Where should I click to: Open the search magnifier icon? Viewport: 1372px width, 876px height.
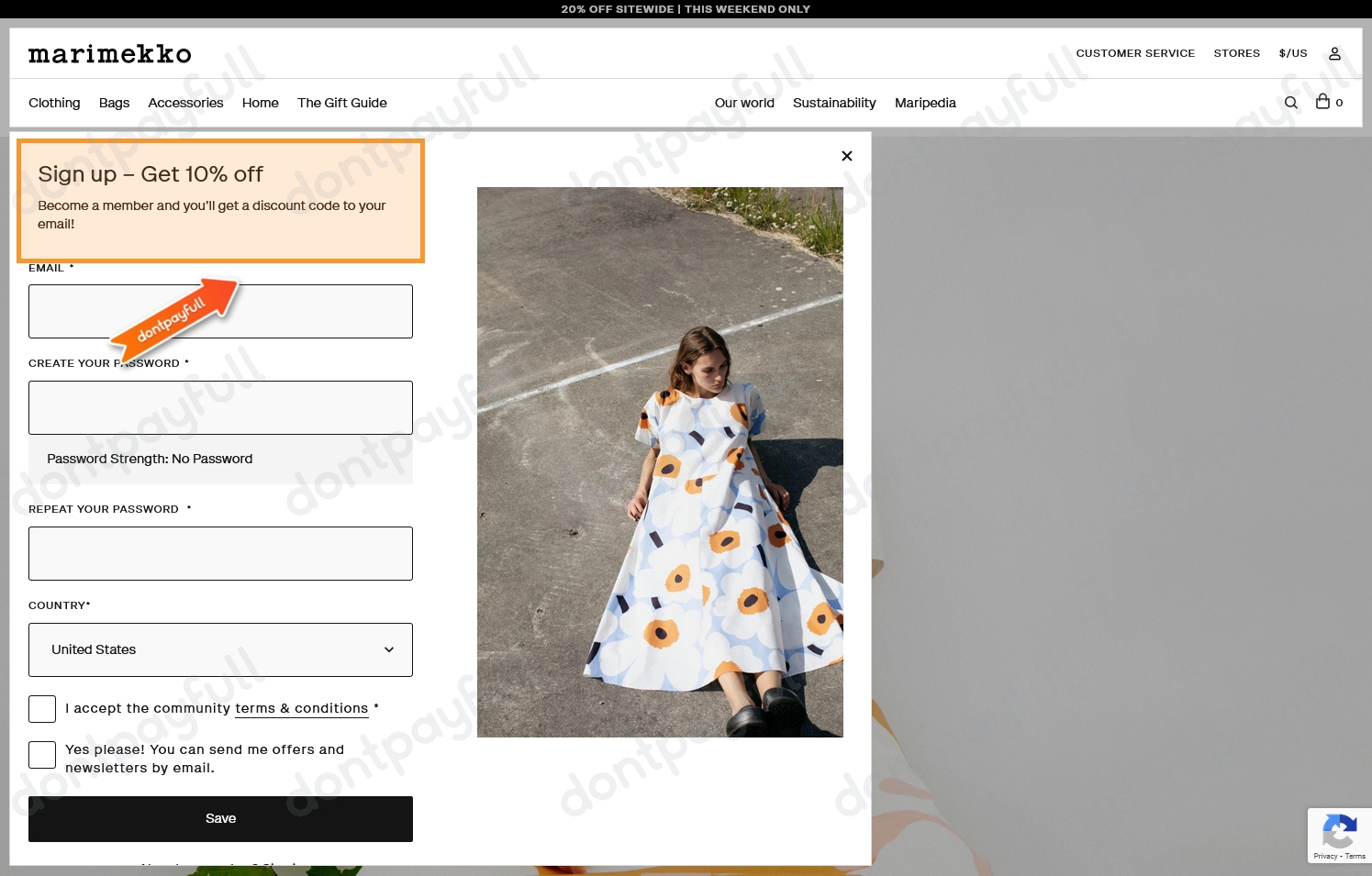1291,103
